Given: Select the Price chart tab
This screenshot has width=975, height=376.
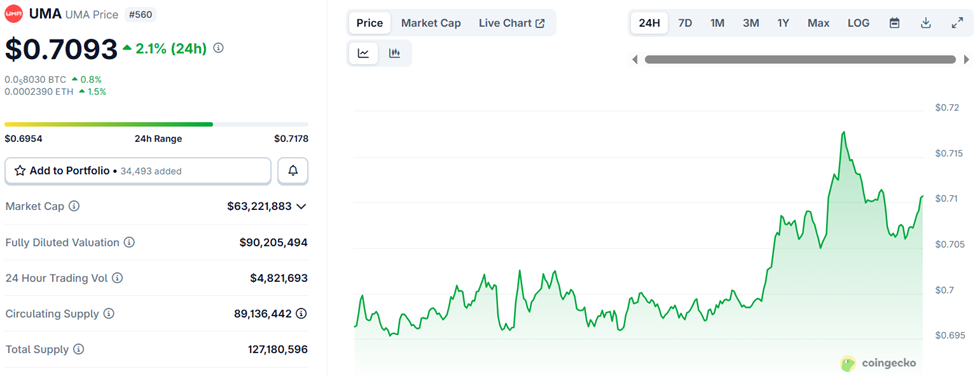Looking at the screenshot, I should coord(369,23).
